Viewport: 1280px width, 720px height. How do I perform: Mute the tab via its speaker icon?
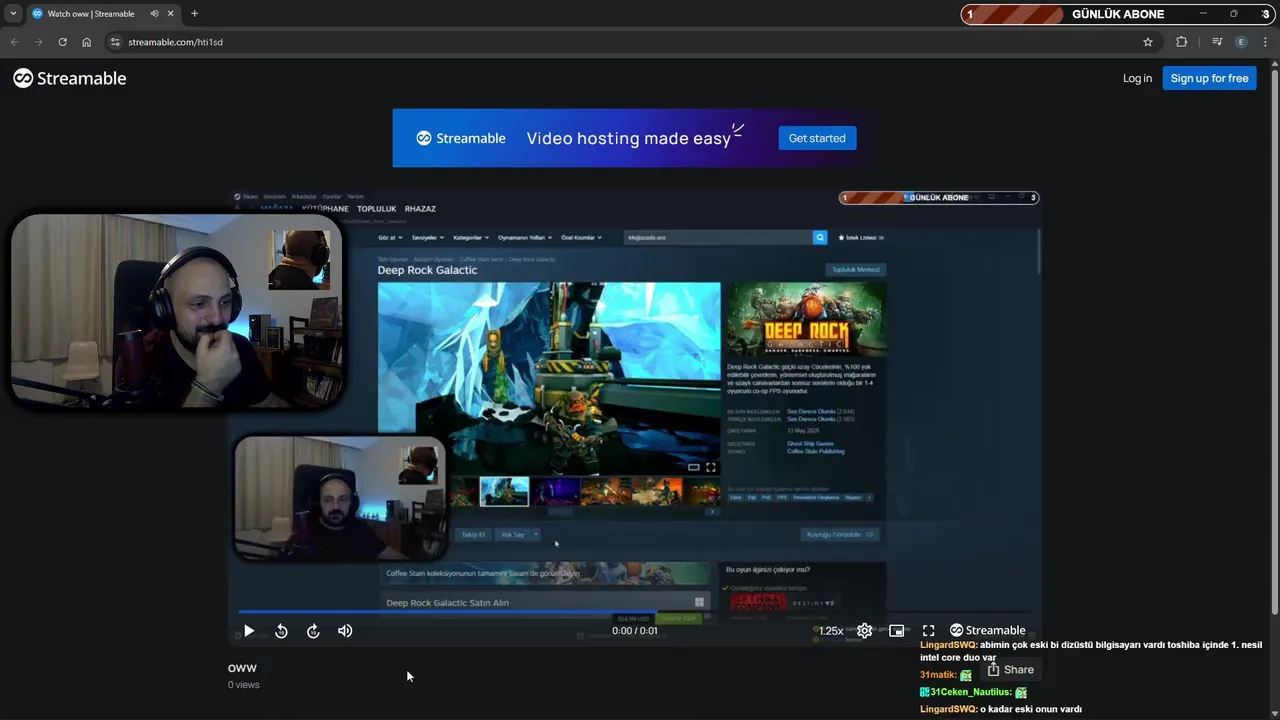154,14
